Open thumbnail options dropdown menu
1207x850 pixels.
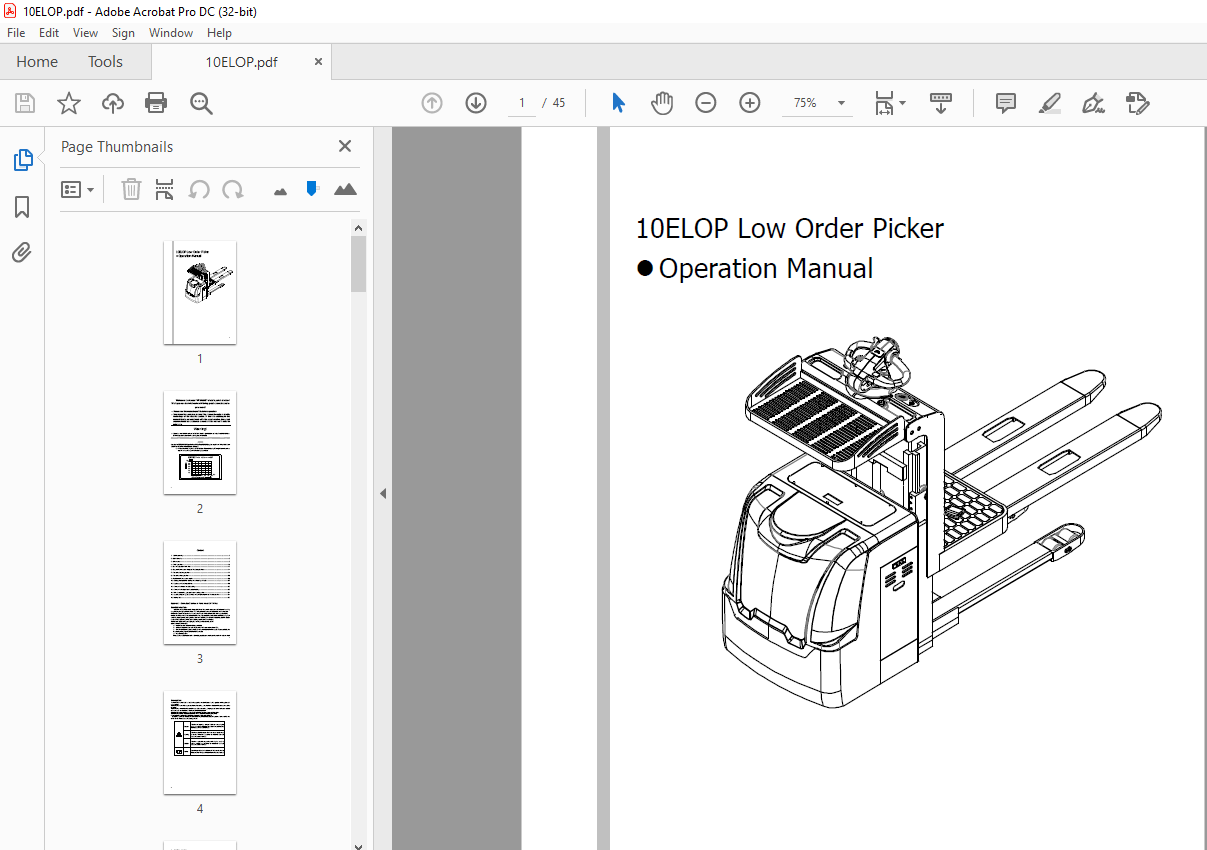tap(77, 189)
